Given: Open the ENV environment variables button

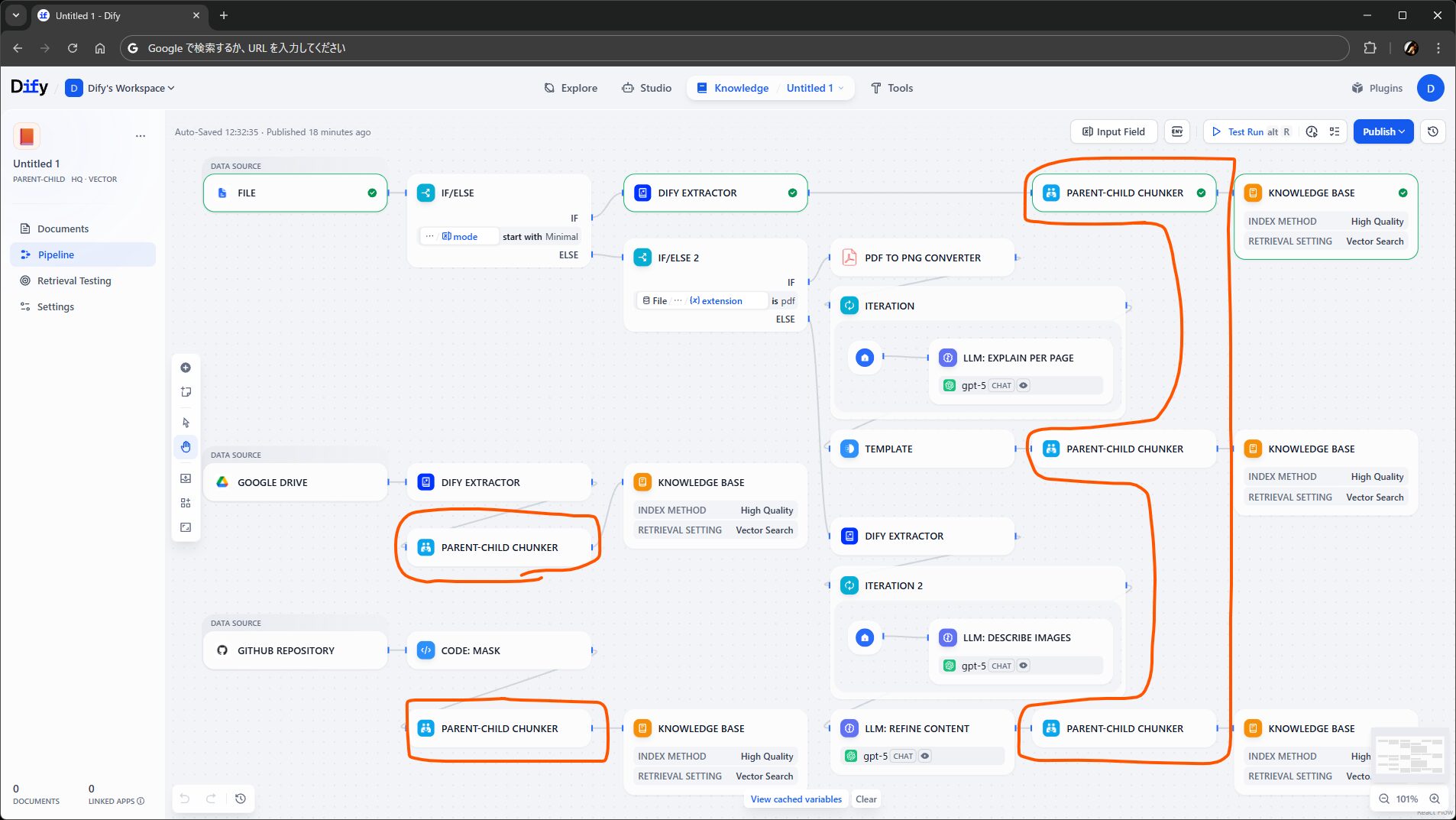Looking at the screenshot, I should (x=1177, y=131).
